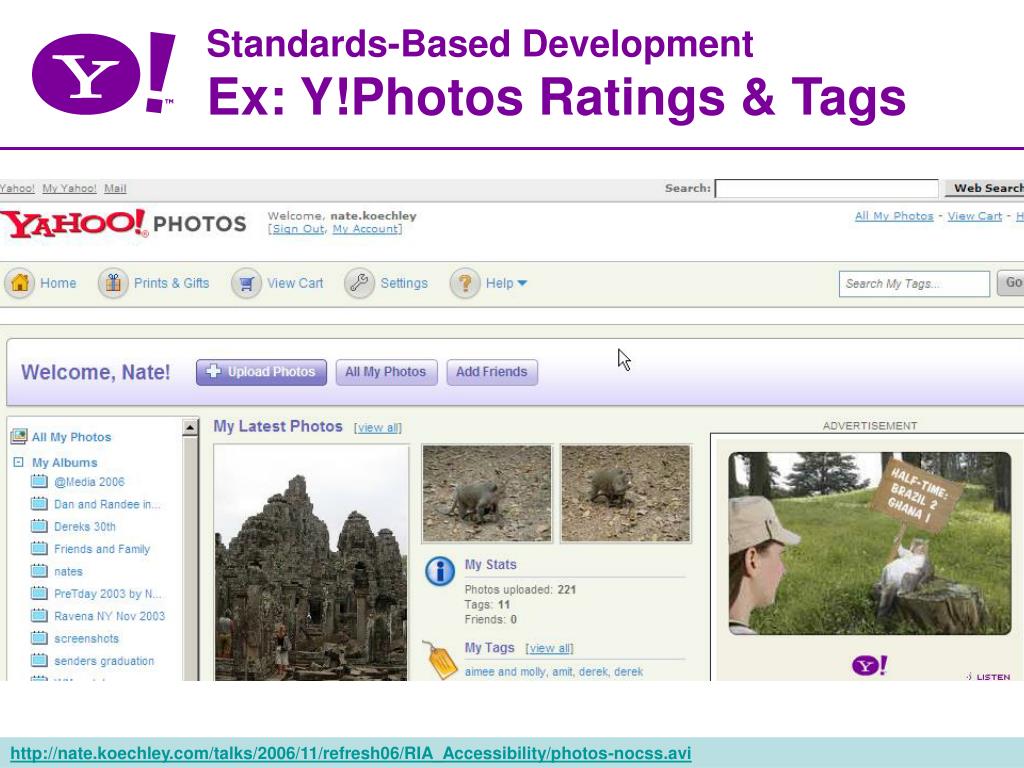1024x768 pixels.
Task: Open the large temple ruins photo
Action: point(311,563)
